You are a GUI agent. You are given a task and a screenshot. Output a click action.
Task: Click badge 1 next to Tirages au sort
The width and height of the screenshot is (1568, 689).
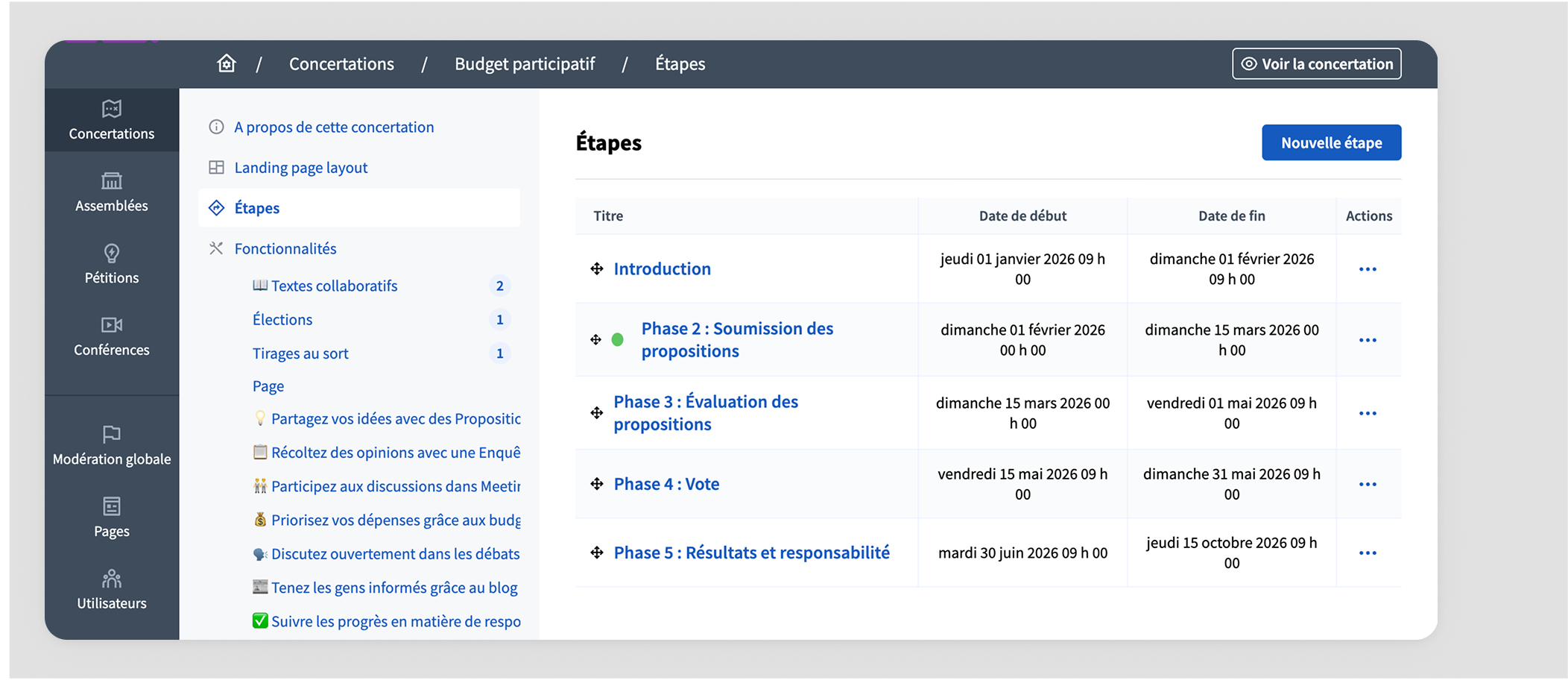500,353
